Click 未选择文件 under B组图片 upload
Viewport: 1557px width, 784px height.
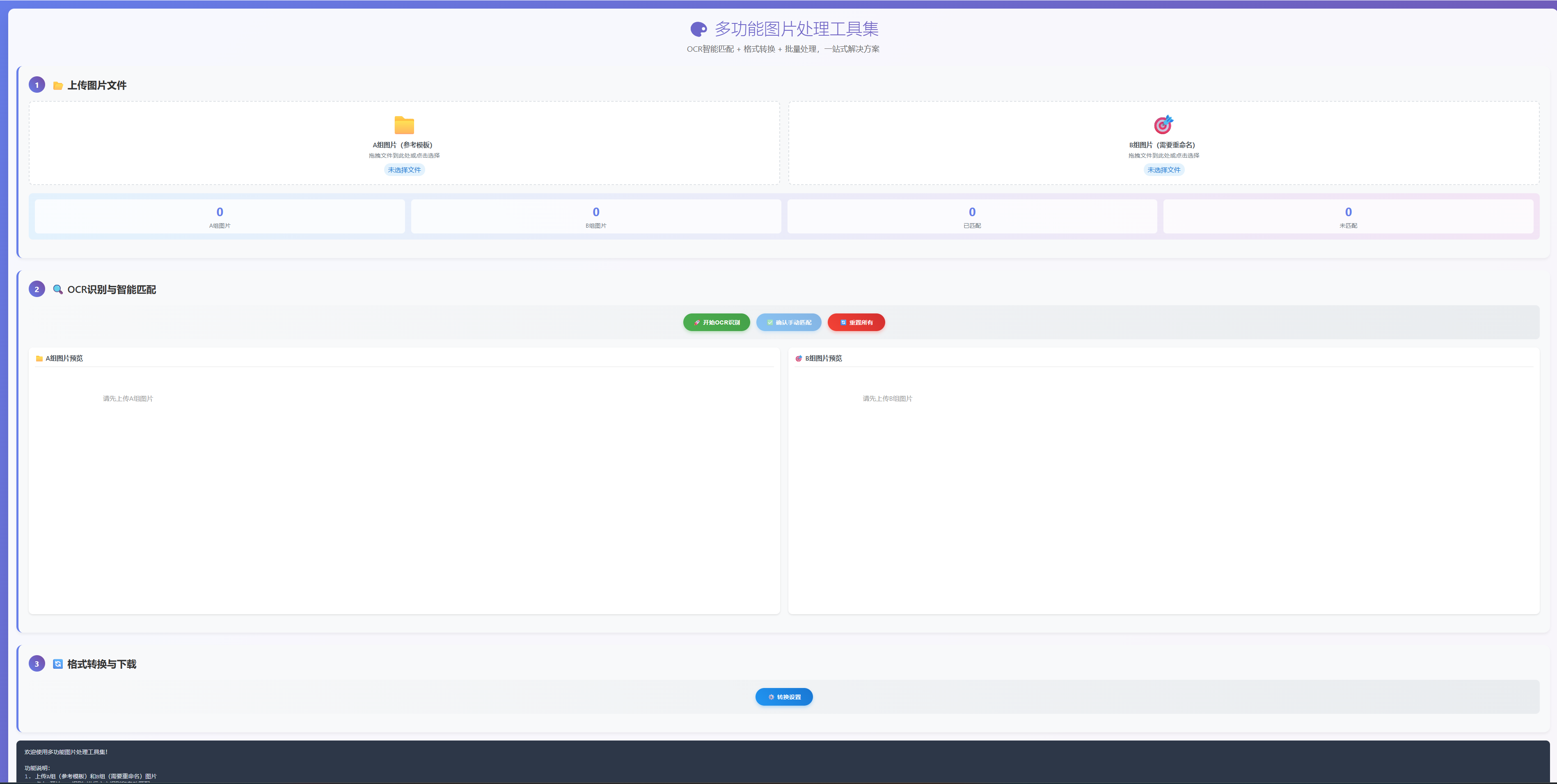(x=1163, y=170)
